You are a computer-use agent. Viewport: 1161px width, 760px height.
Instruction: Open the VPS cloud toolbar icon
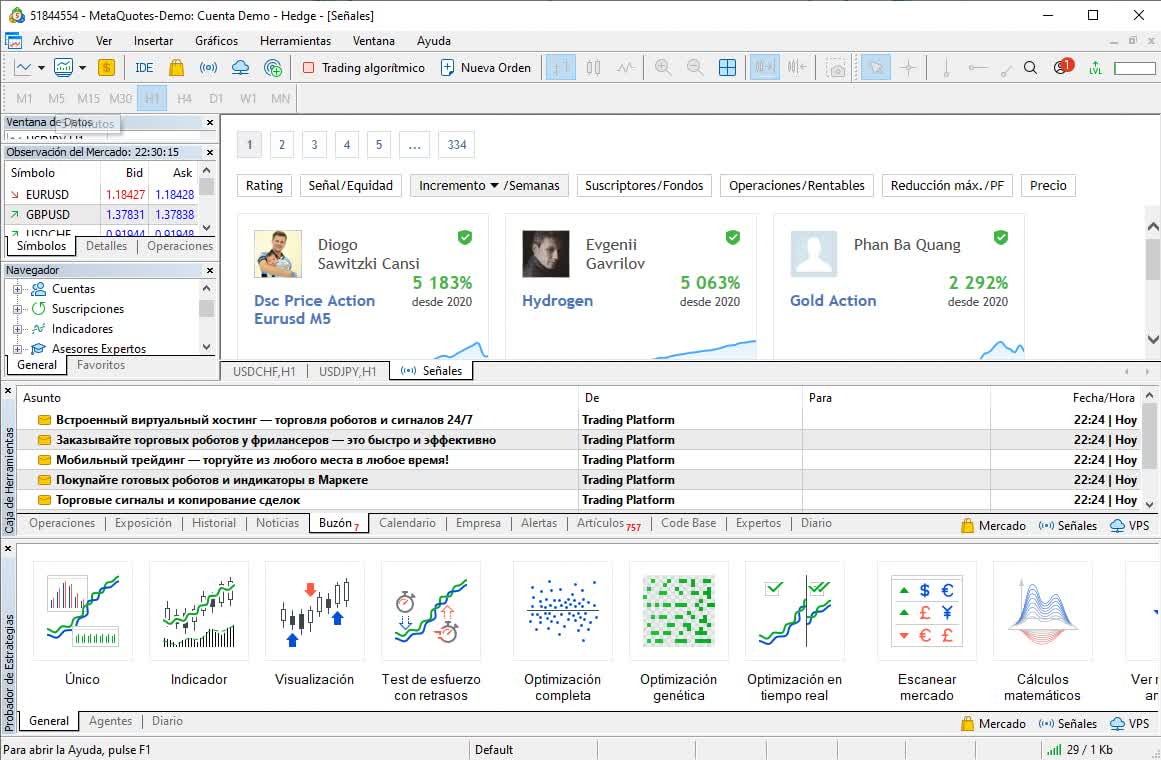tap(240, 67)
